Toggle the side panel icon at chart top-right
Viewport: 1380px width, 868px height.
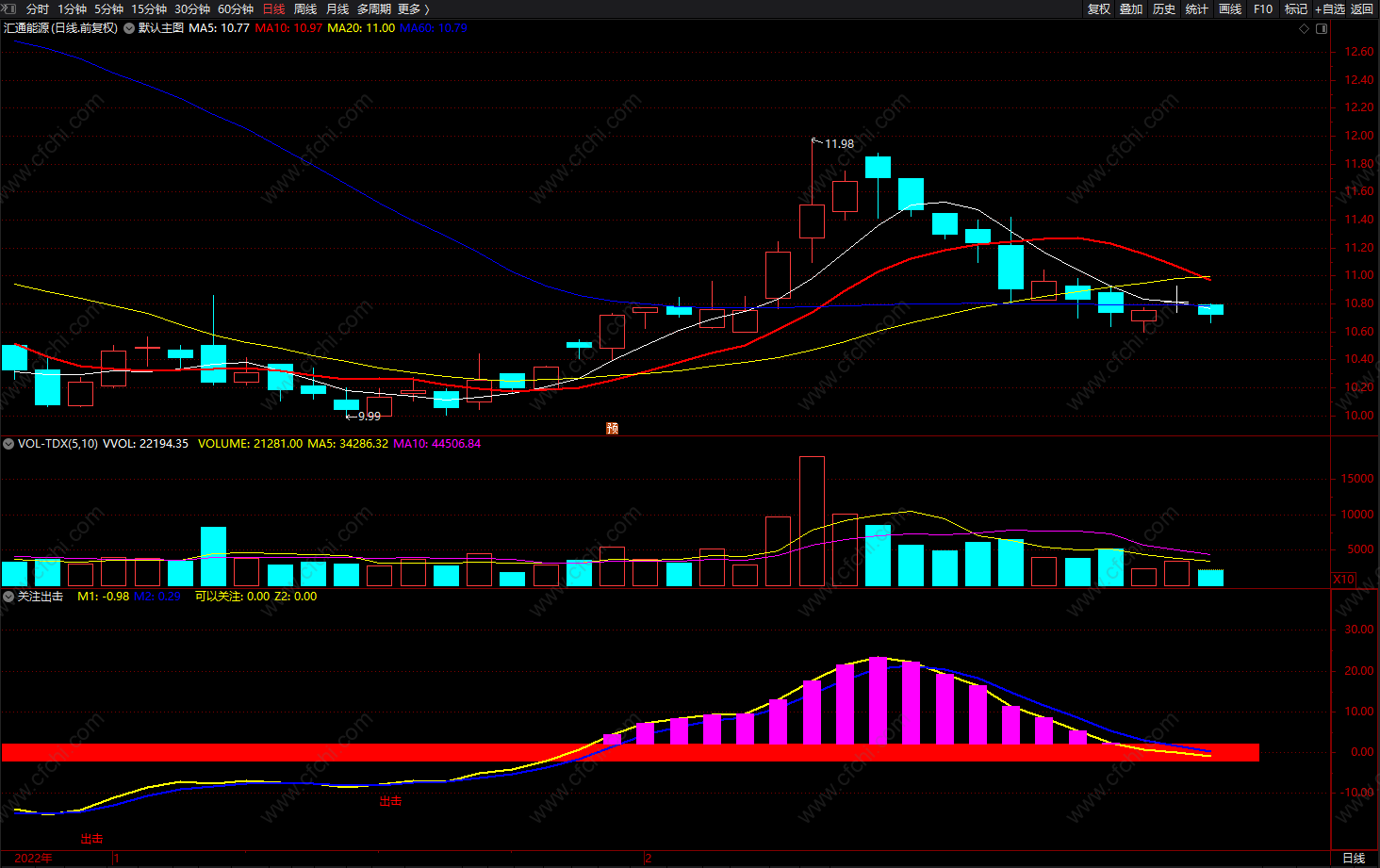pos(1322,28)
